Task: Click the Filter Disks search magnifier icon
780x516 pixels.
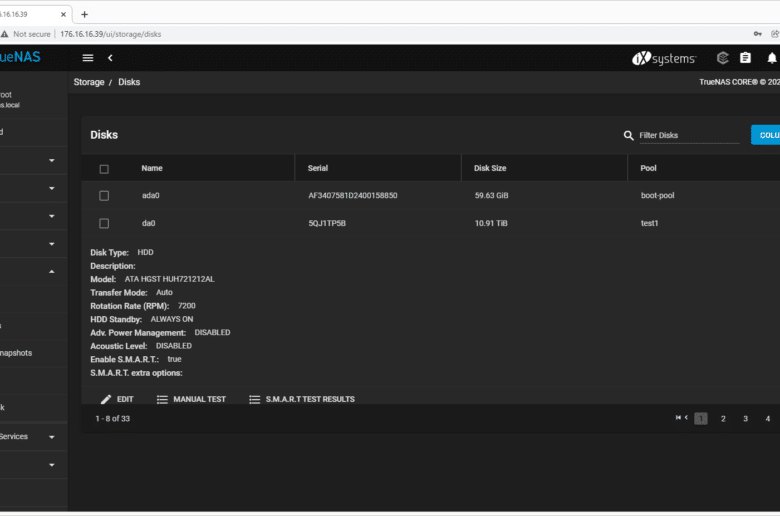Action: (628, 135)
